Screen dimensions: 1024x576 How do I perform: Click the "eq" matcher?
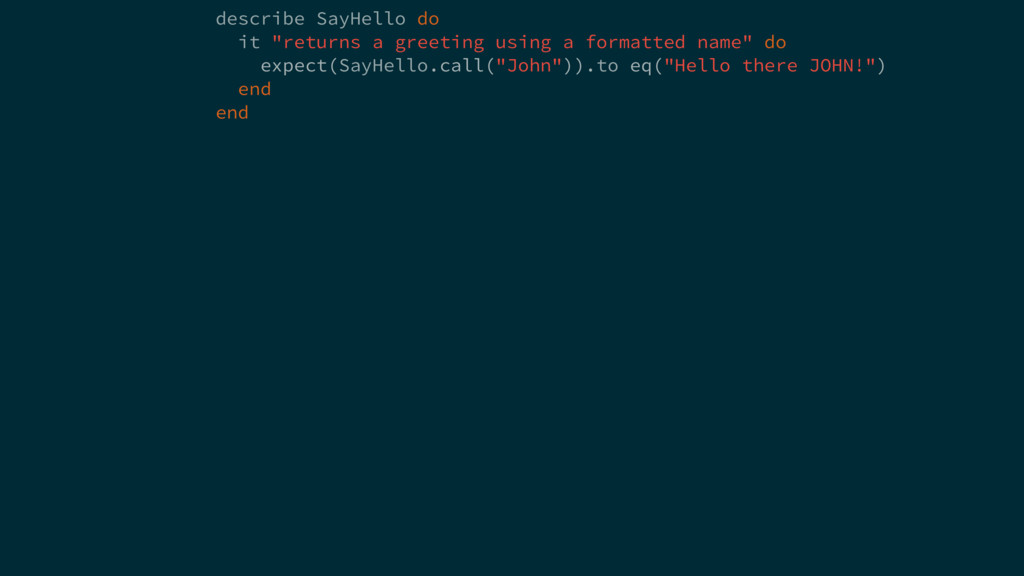[x=641, y=66]
